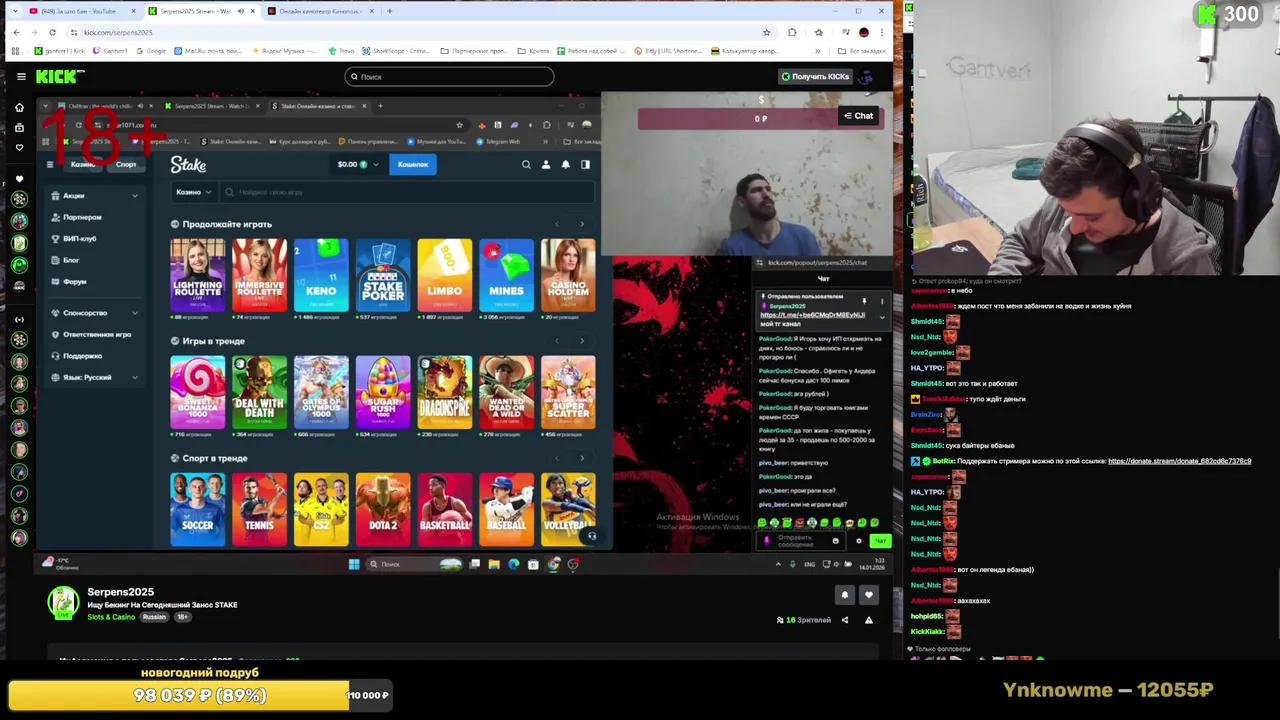Open the Dota 2 sport tile

coord(383,509)
